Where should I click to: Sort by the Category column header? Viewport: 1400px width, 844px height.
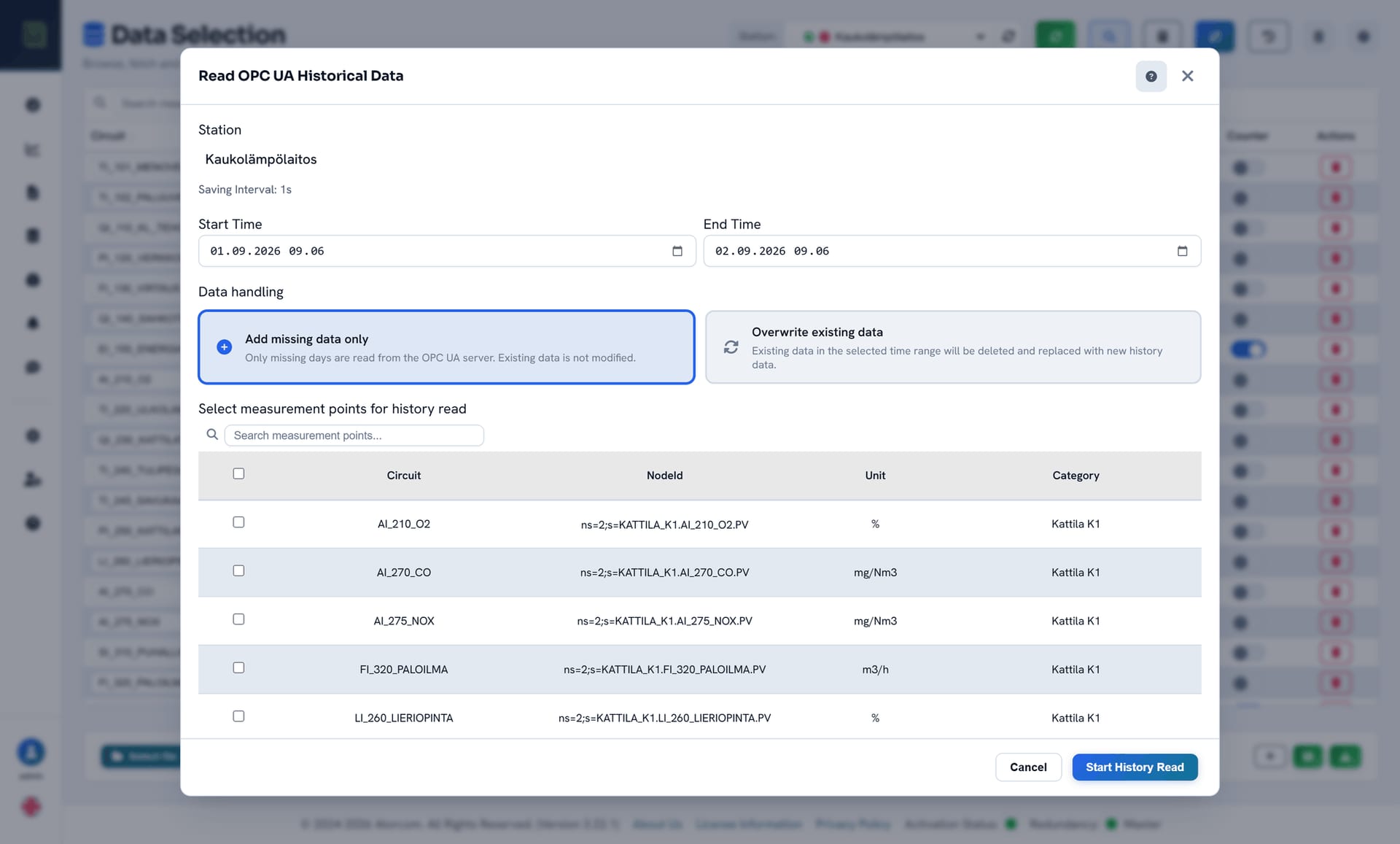coord(1076,476)
